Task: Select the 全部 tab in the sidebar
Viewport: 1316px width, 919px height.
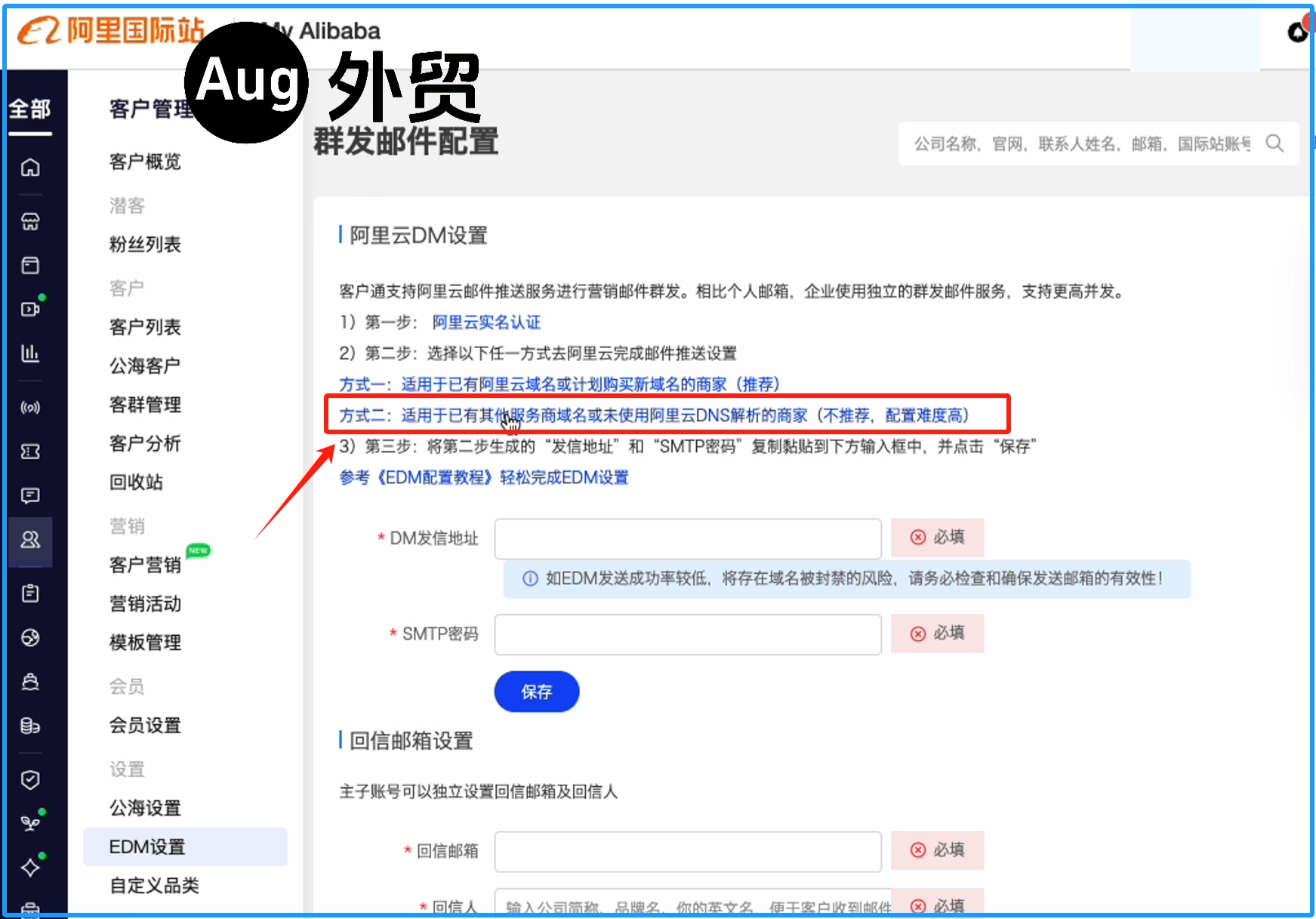Action: (x=30, y=109)
